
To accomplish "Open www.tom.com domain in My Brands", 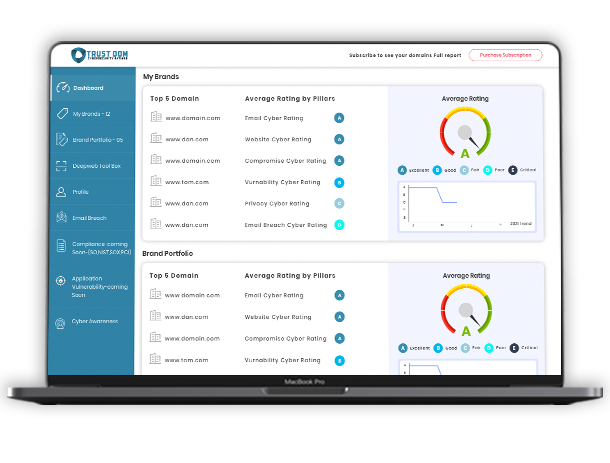I will 187,182.
